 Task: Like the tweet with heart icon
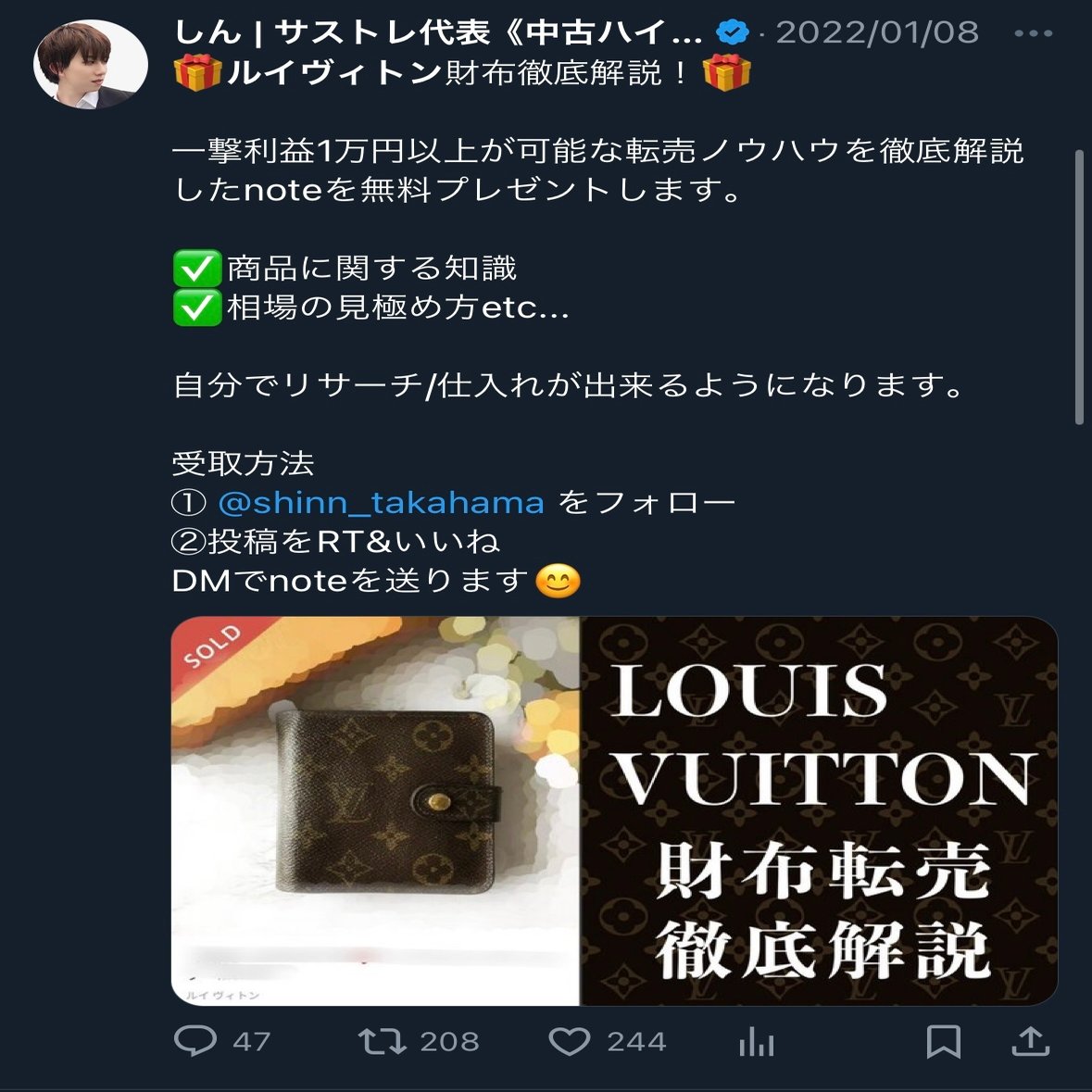569,1041
